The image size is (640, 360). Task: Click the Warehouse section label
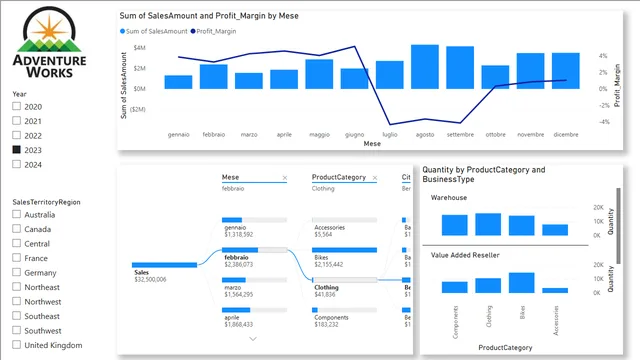coord(449,198)
